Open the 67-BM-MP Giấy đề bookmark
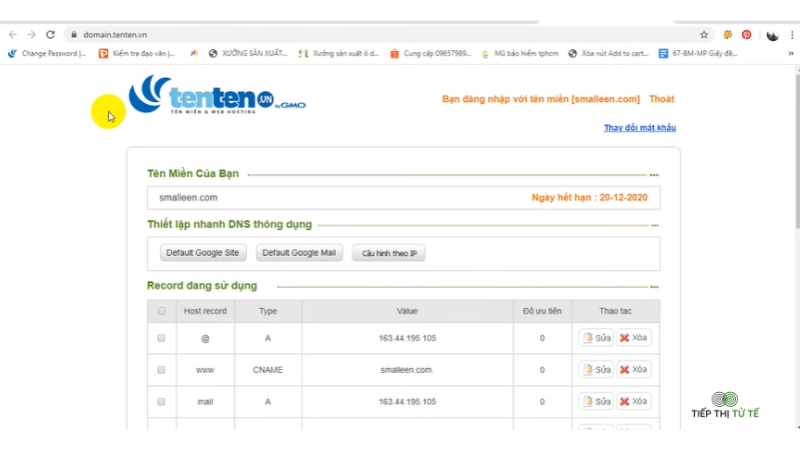This screenshot has height=450, width=800. click(698, 54)
